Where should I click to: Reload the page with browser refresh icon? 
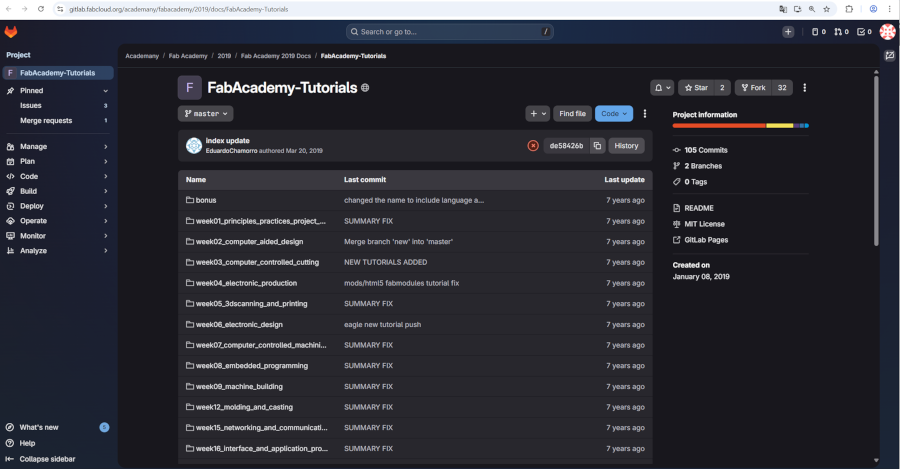tap(41, 9)
